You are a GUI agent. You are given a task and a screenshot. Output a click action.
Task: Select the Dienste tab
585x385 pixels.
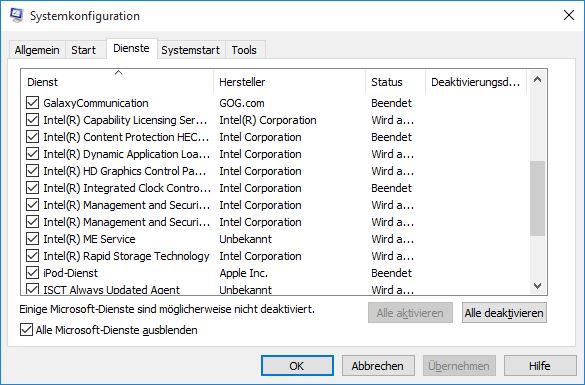pyautogui.click(x=131, y=48)
